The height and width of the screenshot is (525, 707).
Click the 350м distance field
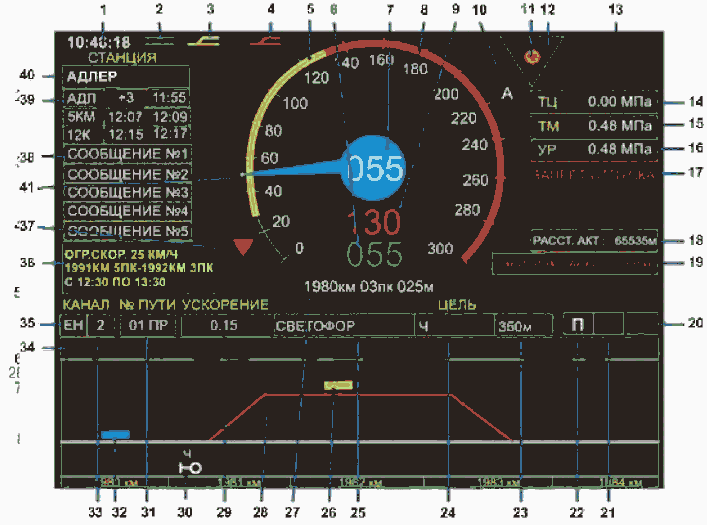pos(524,326)
